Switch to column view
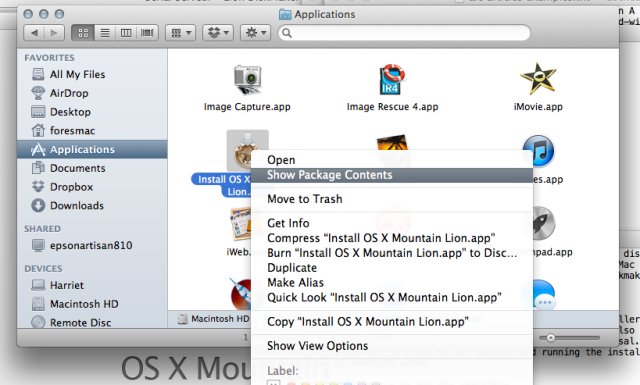The width and height of the screenshot is (640, 385). (126, 33)
